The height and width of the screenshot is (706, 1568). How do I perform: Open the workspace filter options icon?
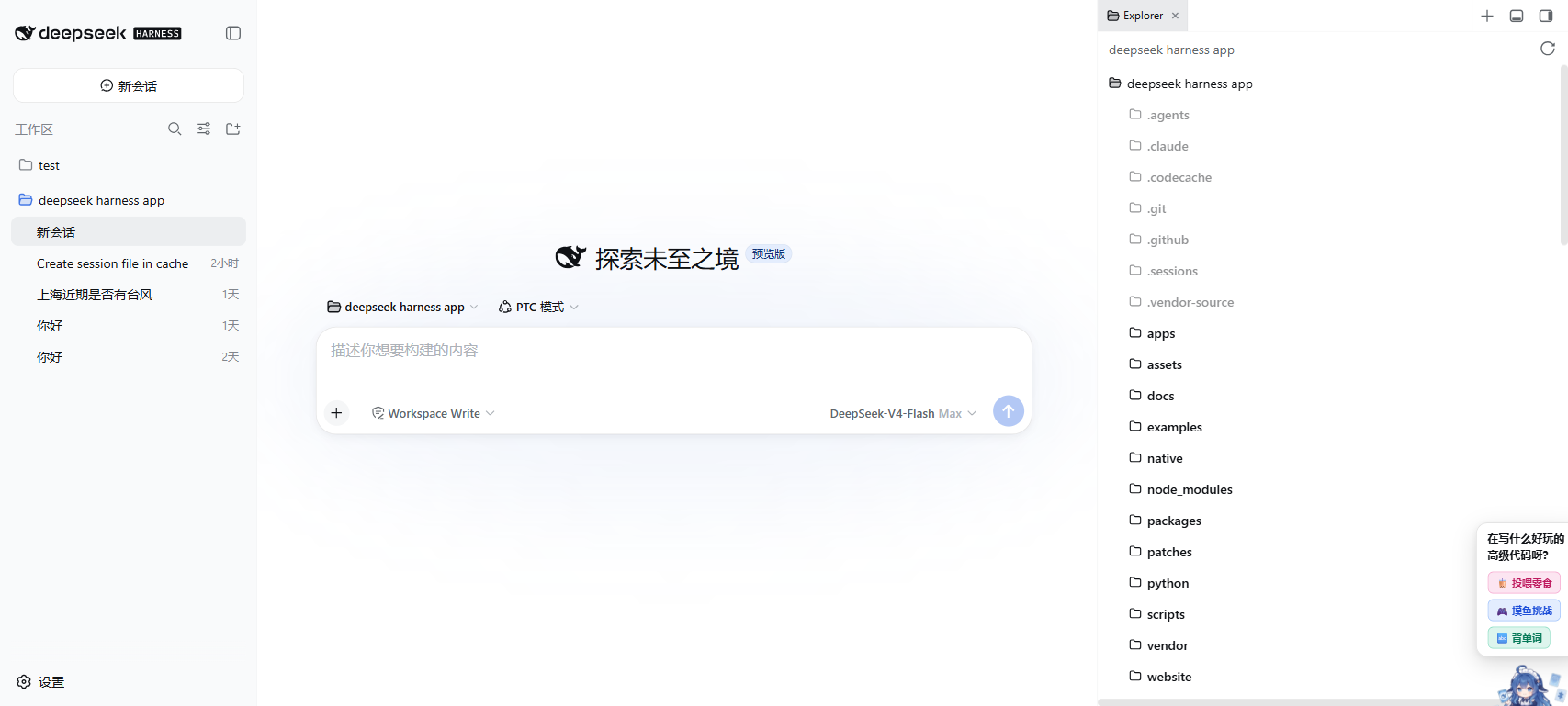[x=204, y=129]
